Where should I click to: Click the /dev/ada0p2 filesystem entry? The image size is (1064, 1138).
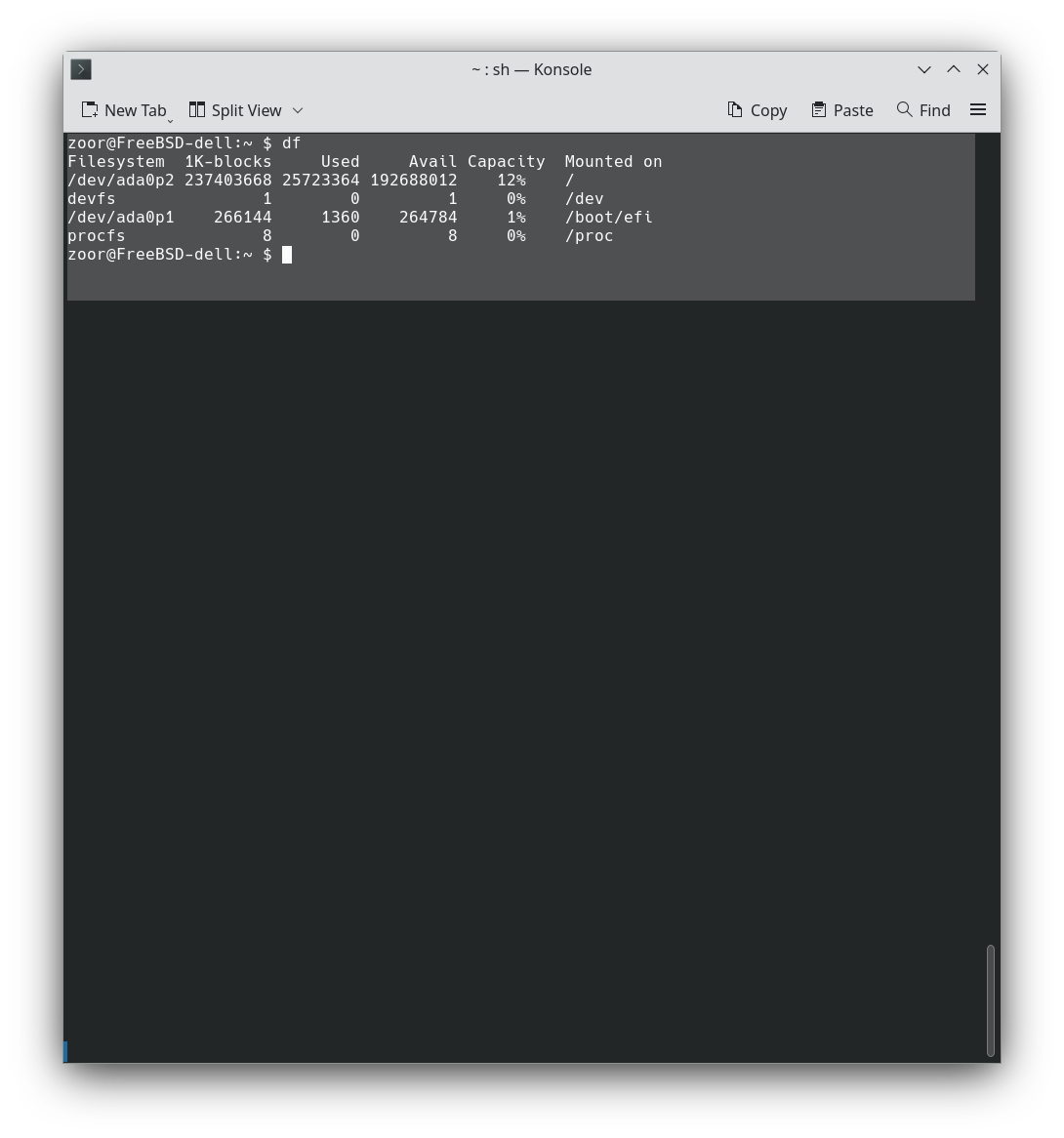120,181
